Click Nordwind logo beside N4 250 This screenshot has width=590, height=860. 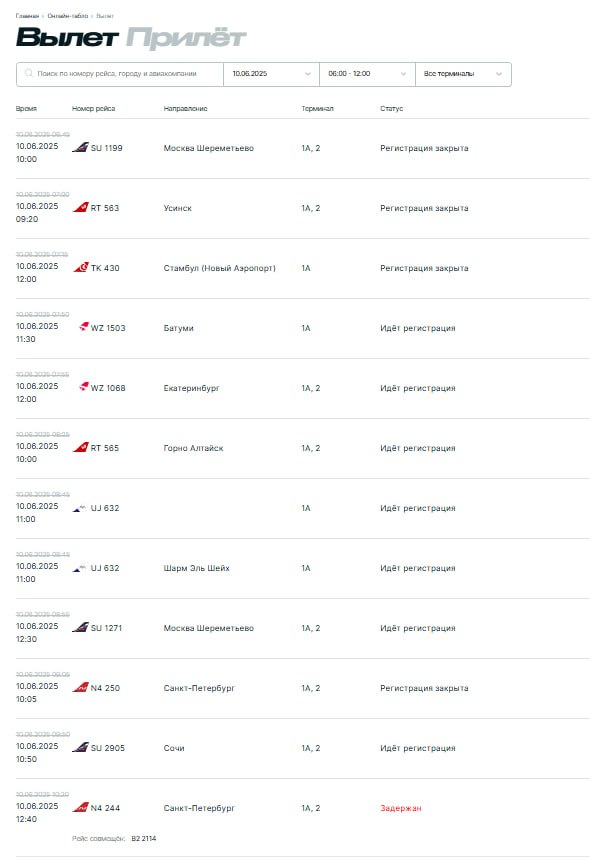pyautogui.click(x=80, y=687)
